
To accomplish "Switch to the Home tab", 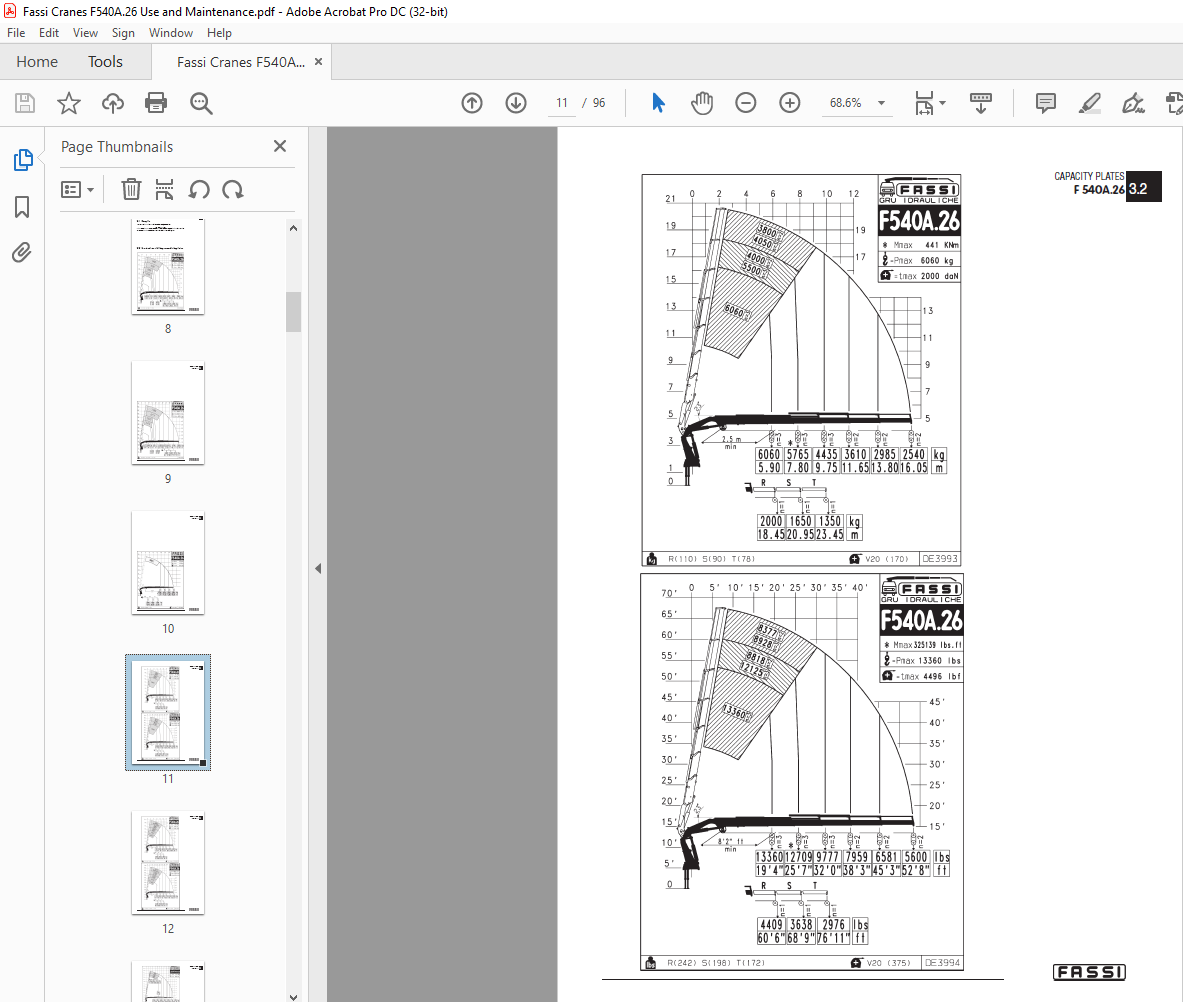I will 37,62.
